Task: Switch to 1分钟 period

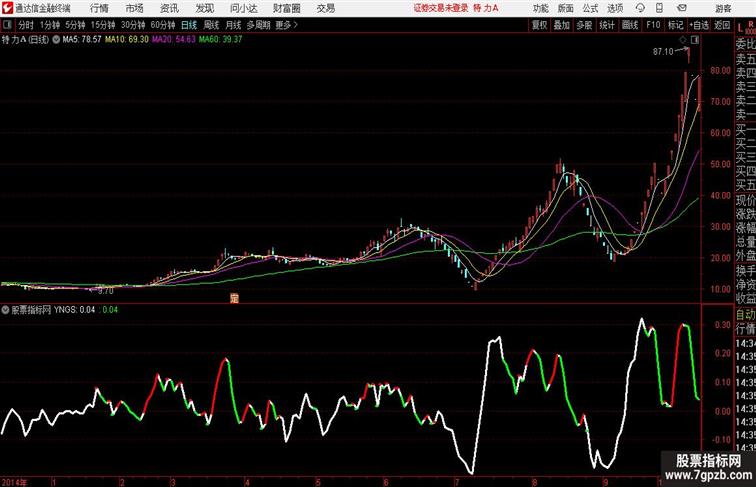Action: pos(50,25)
